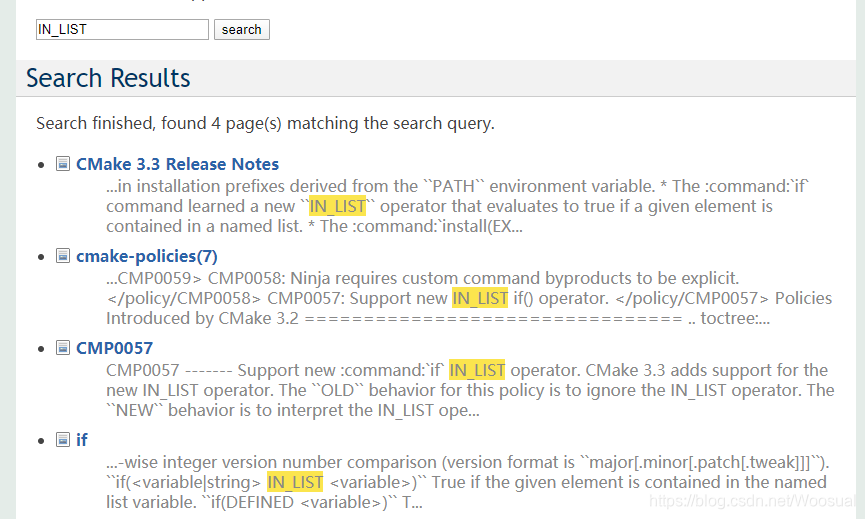Click the search button
Viewport: 865px width, 519px height.
pyautogui.click(x=242, y=29)
